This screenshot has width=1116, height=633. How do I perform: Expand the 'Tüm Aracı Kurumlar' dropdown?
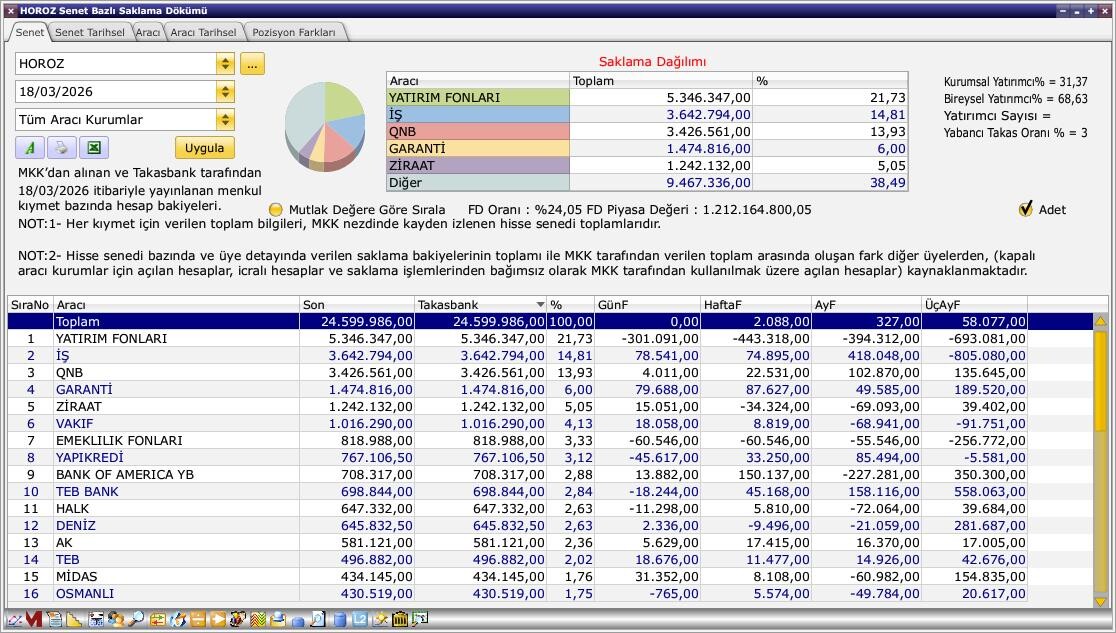point(225,120)
